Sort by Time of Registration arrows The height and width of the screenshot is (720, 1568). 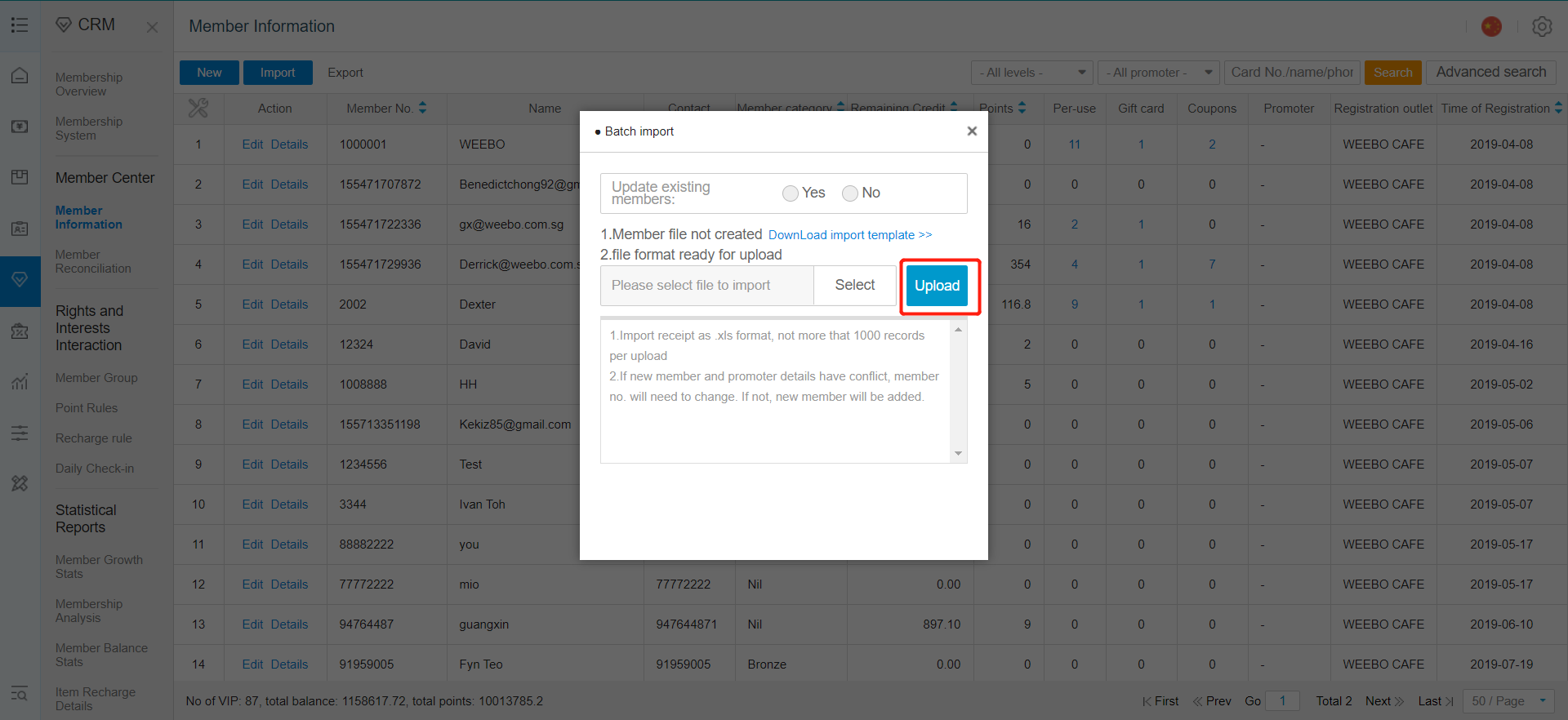click(1558, 108)
